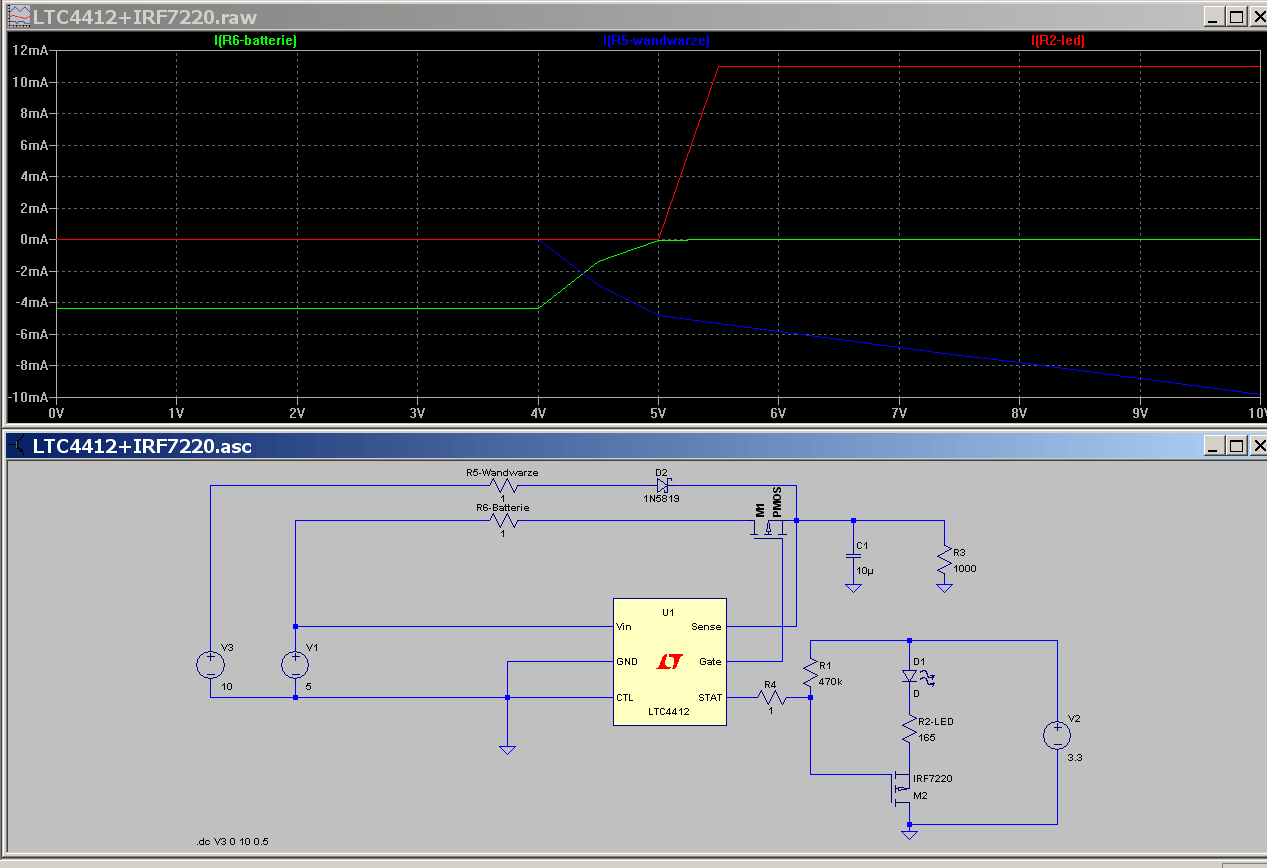Click the 0mA label on the vertical axis
This screenshot has height=868, width=1267.
(x=33, y=239)
